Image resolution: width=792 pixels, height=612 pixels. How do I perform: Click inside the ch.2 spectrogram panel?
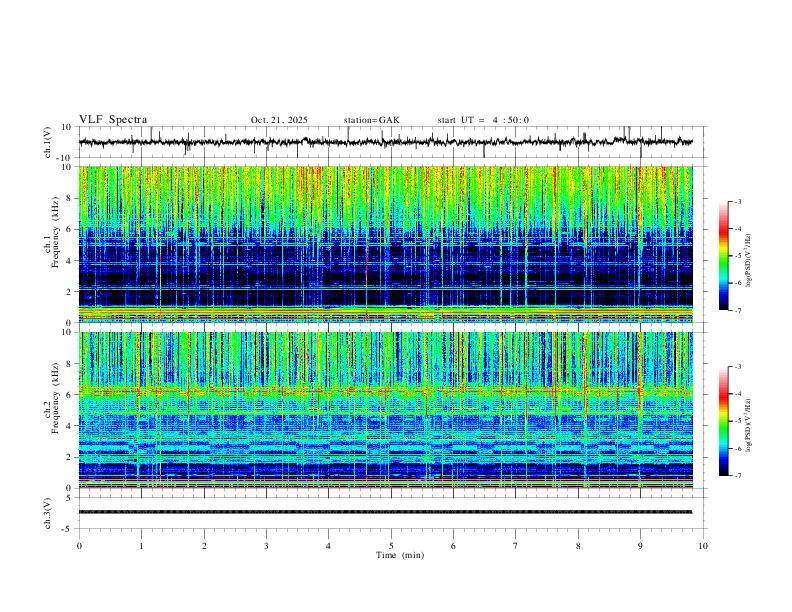[385, 410]
